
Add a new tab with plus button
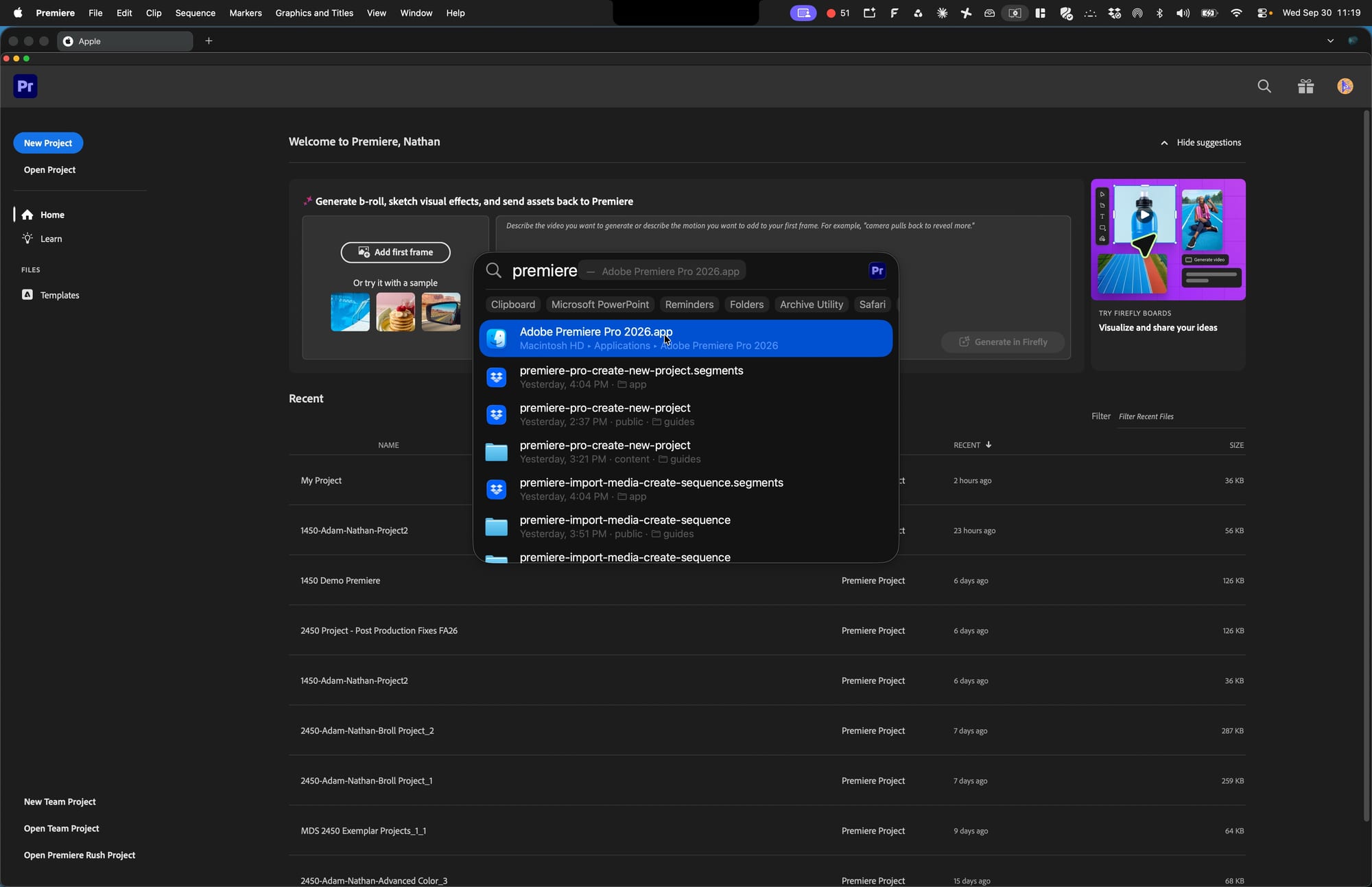(x=209, y=41)
